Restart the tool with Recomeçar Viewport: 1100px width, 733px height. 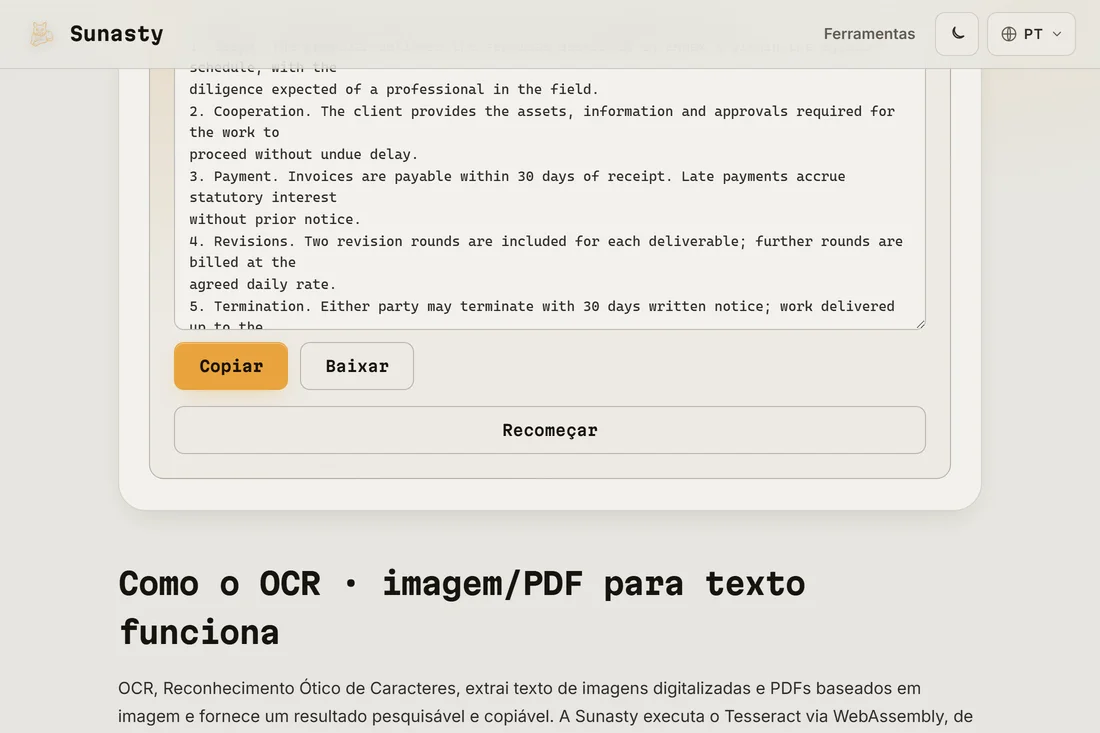coord(550,430)
